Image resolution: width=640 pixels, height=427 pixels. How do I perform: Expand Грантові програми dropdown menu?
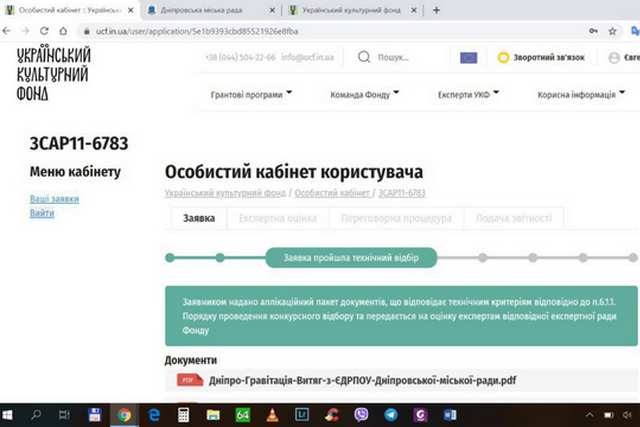click(x=251, y=94)
